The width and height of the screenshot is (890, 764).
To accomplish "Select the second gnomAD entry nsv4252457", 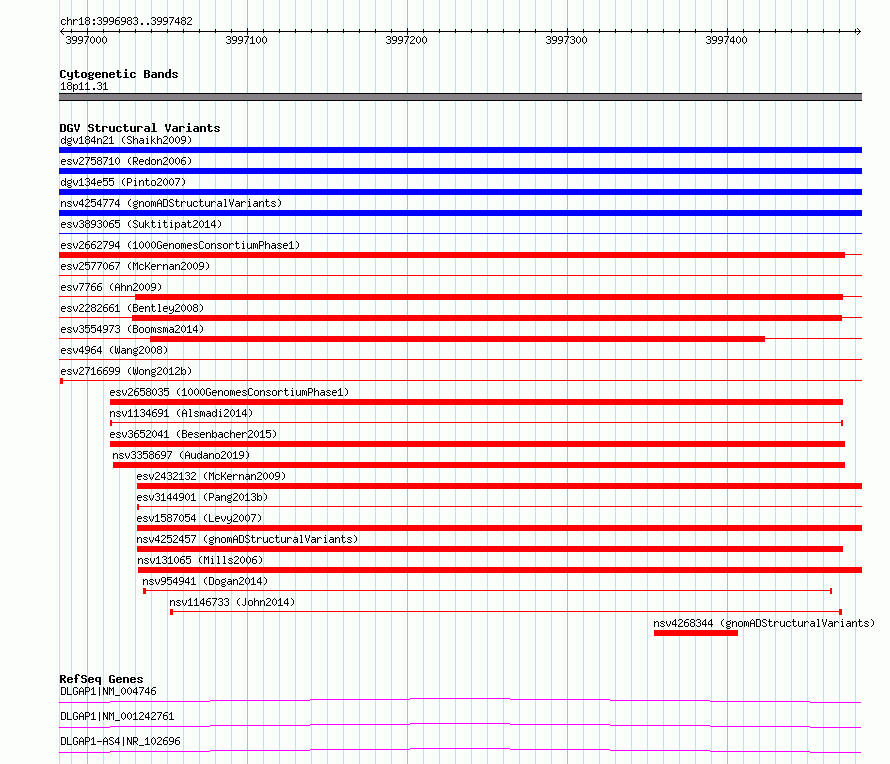I will (x=247, y=539).
